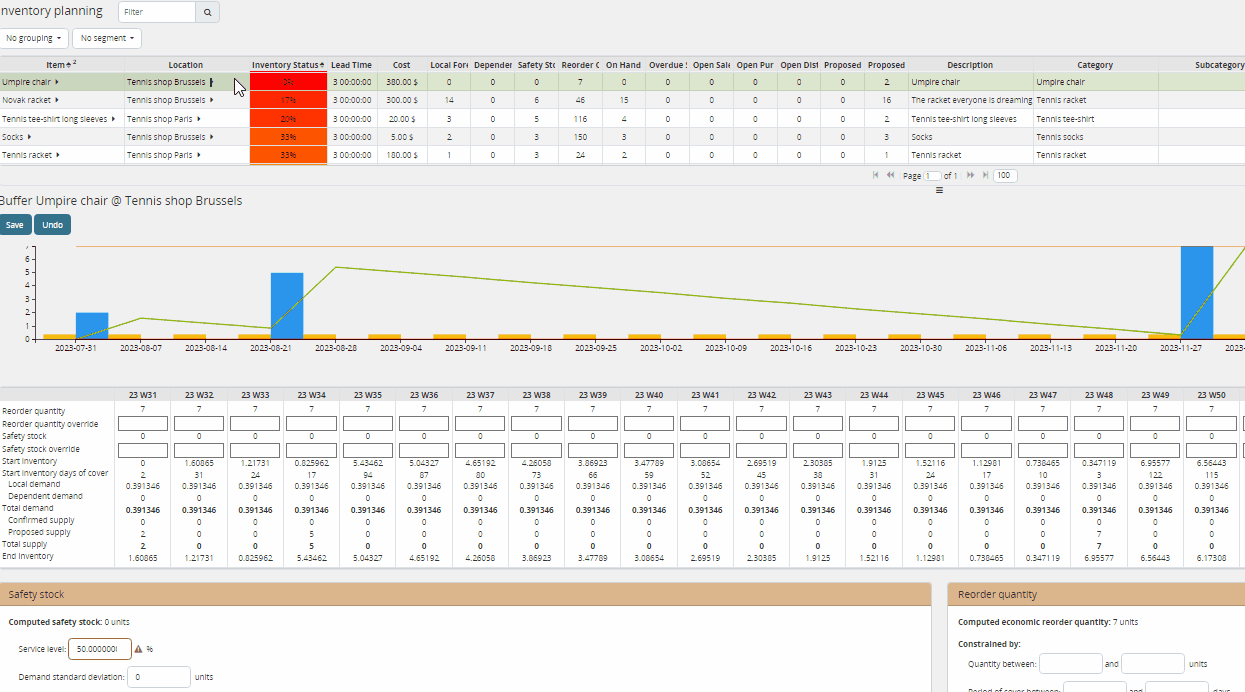The image size is (1245, 692).
Task: Click the rows-per-page field showing 100
Action: click(1005, 175)
